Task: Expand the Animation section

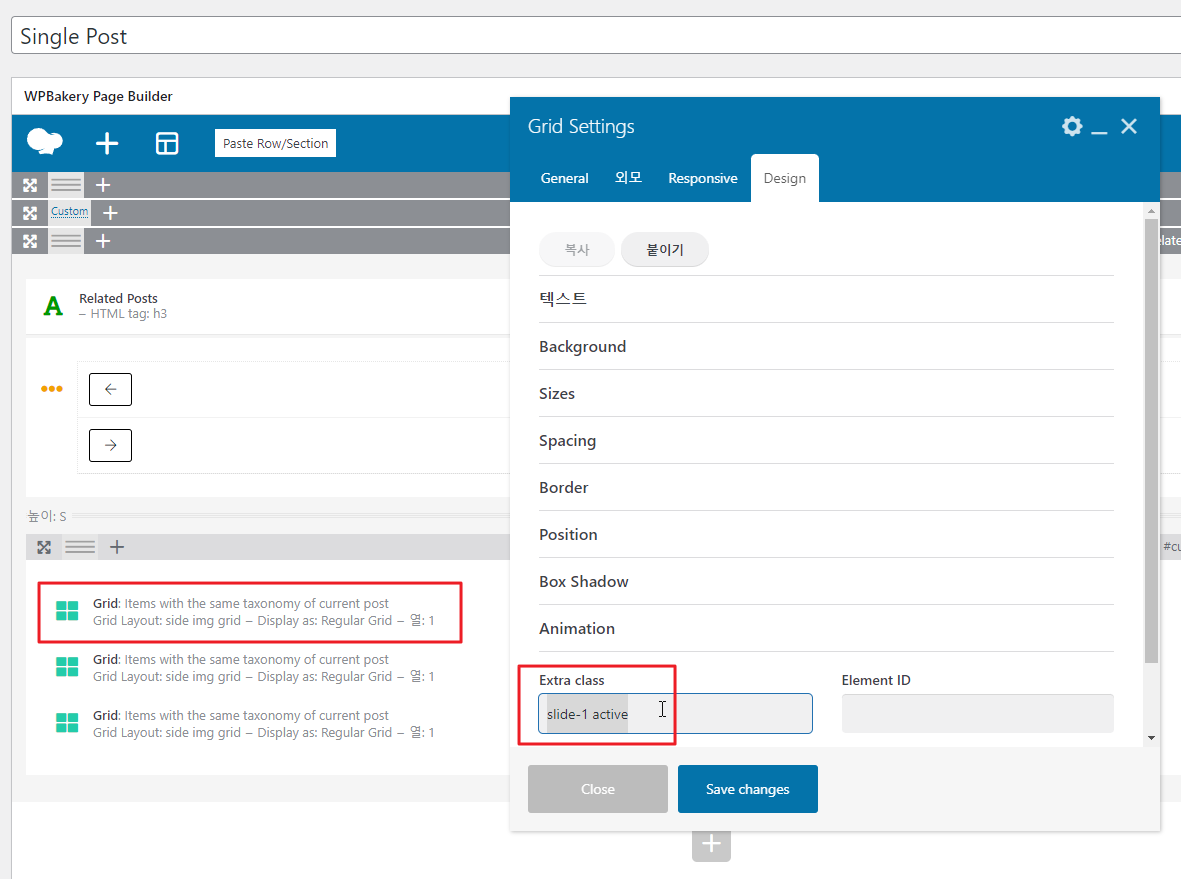Action: click(x=826, y=629)
